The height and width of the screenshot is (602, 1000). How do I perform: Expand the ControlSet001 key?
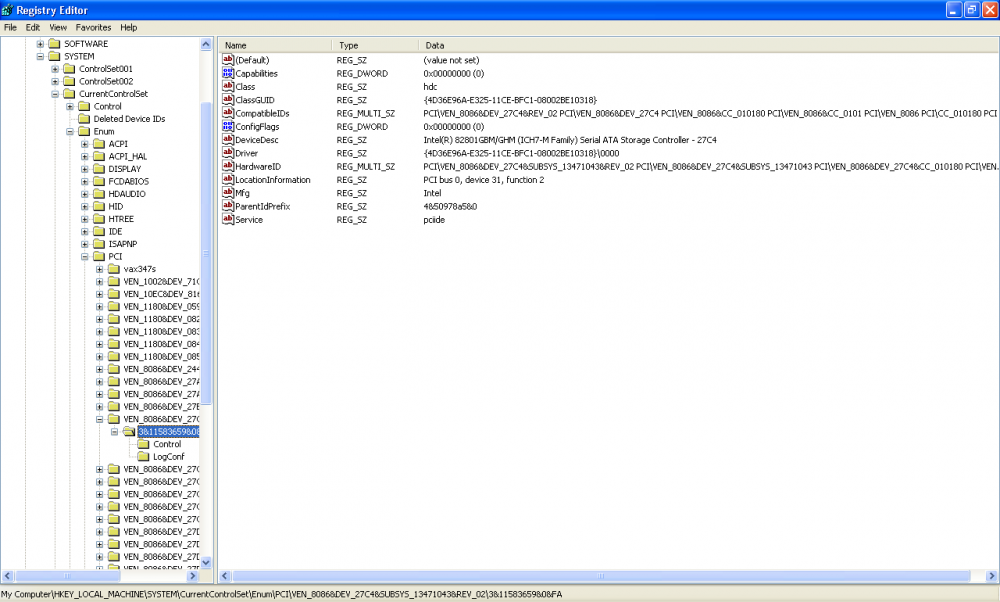[x=55, y=69]
